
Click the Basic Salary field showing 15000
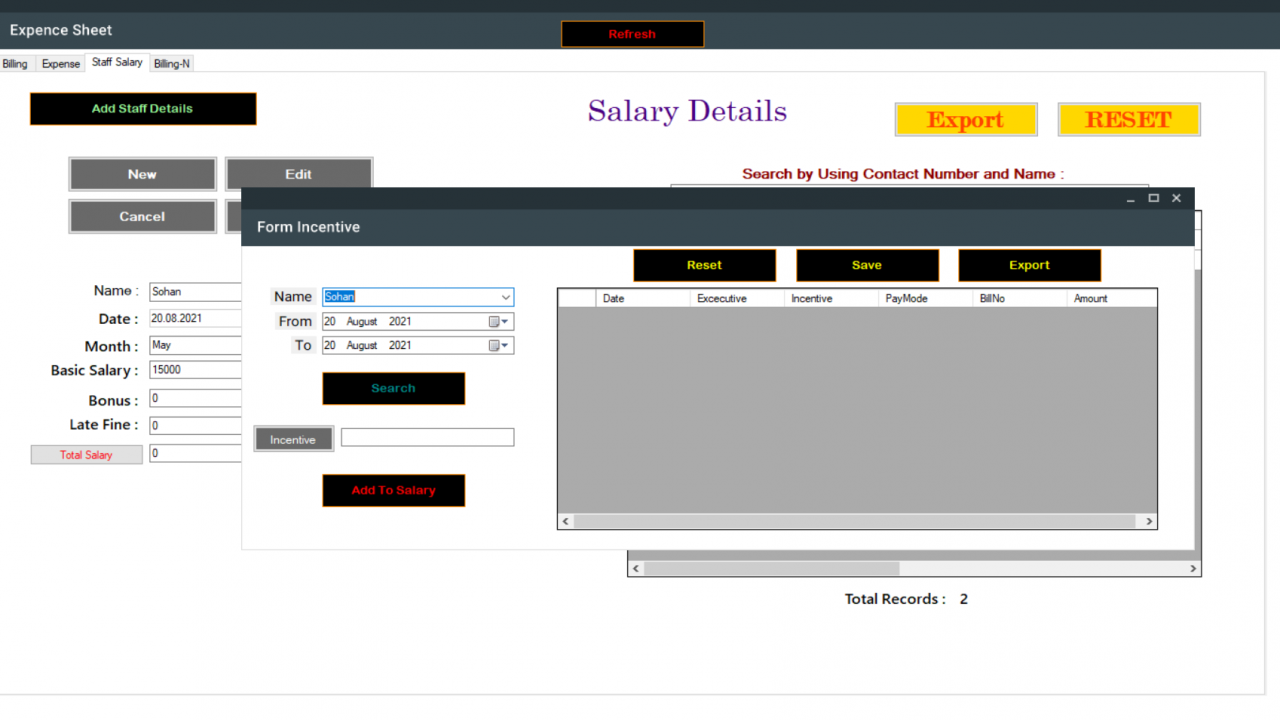pos(196,370)
